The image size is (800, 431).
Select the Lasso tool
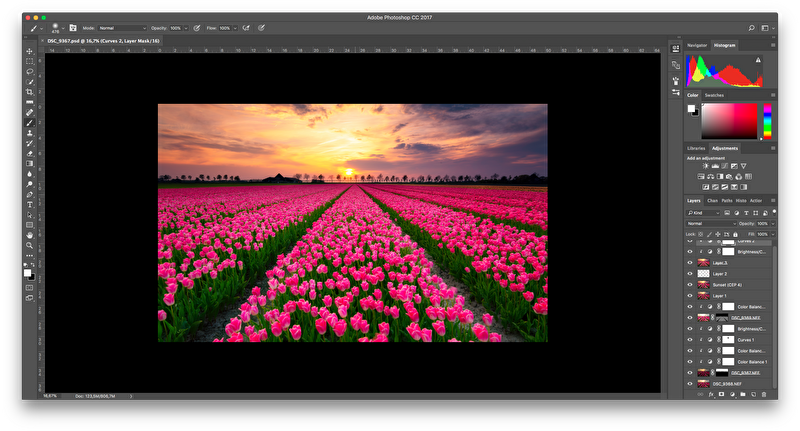point(30,71)
